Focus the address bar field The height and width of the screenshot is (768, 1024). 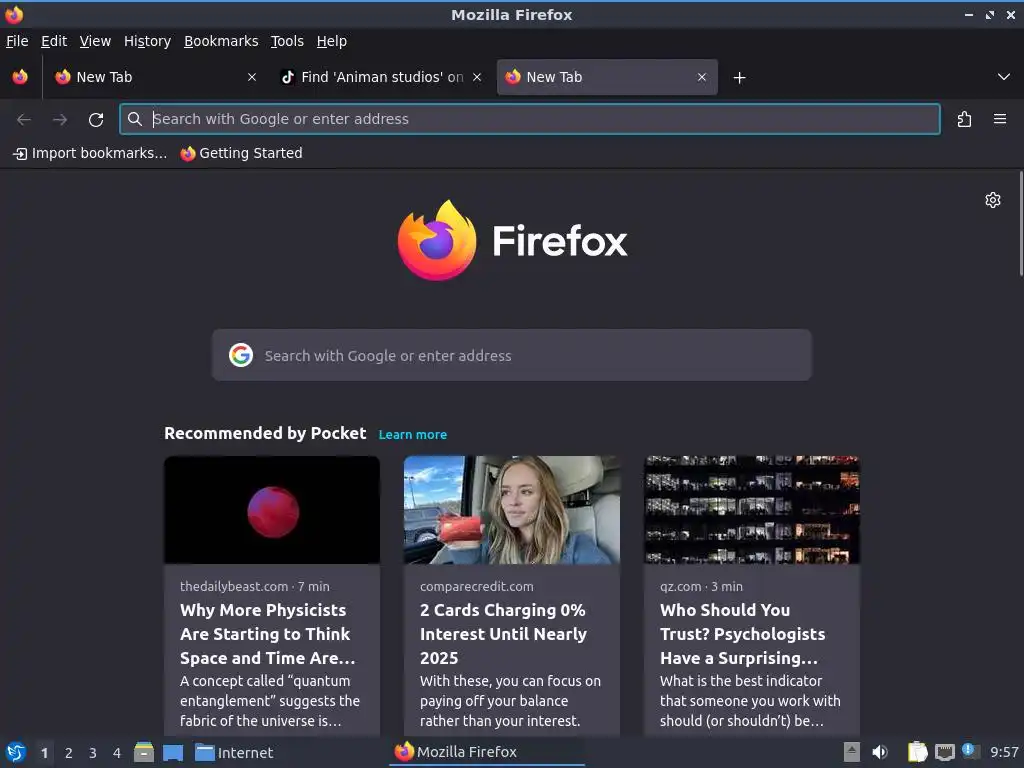(530, 119)
